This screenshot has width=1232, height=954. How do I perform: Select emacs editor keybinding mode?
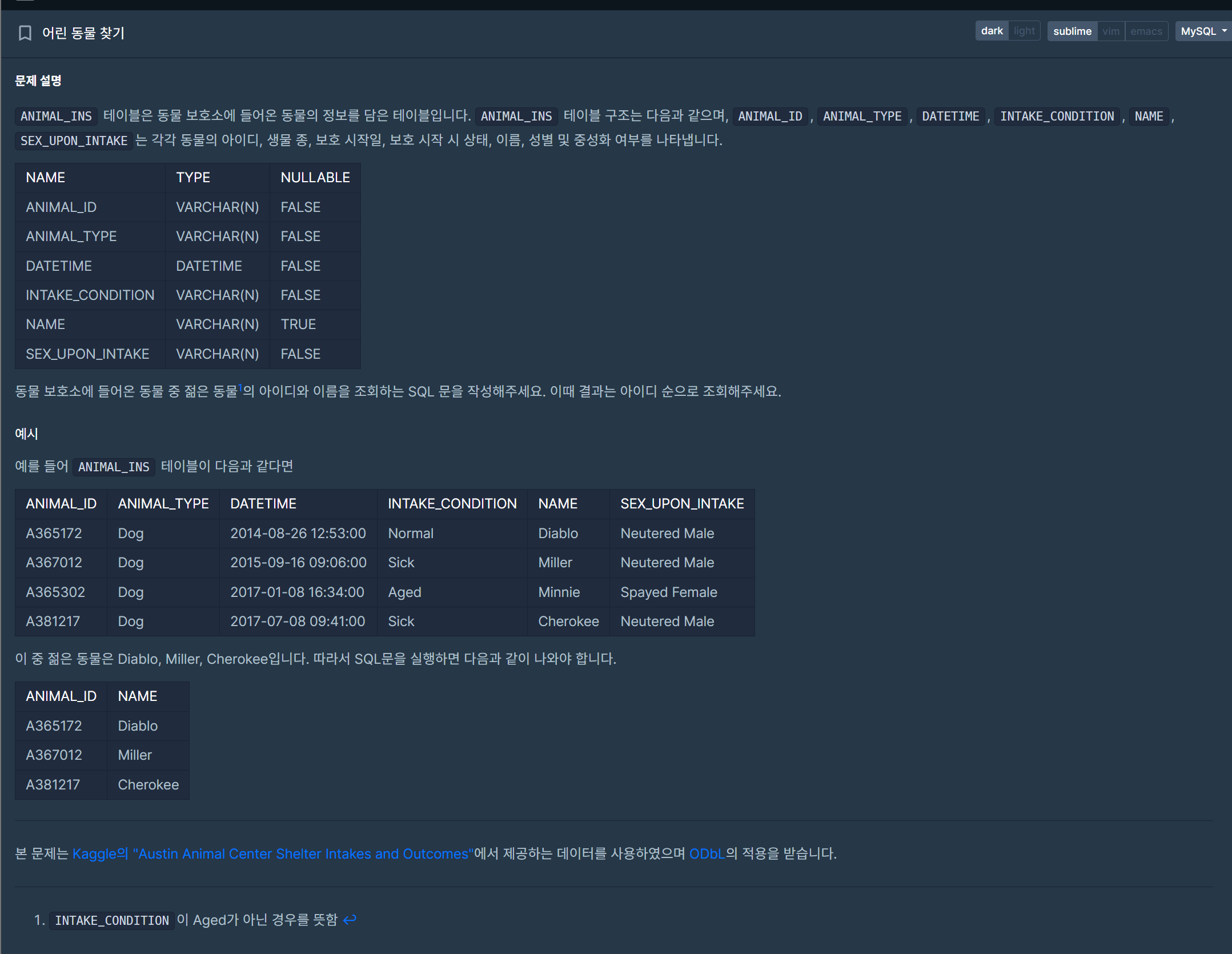point(1146,31)
